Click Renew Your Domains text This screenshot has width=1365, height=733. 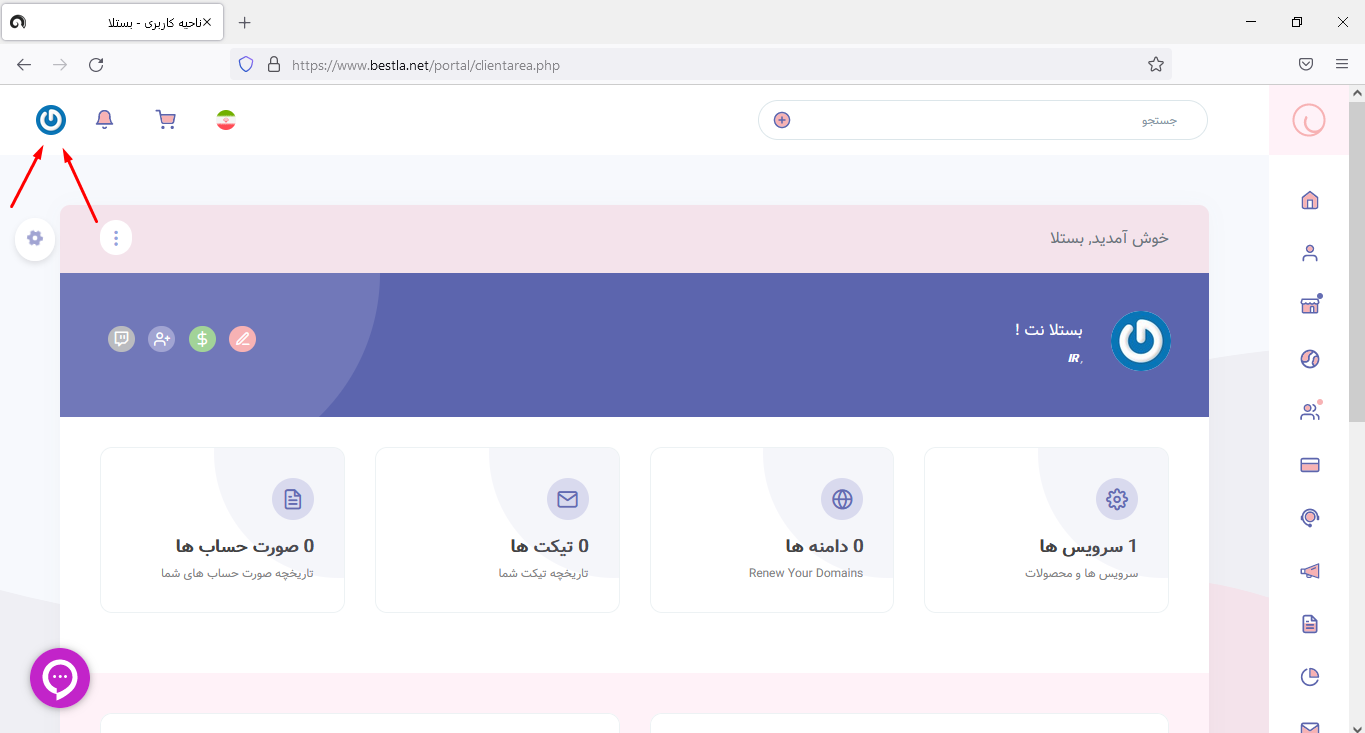pos(806,573)
